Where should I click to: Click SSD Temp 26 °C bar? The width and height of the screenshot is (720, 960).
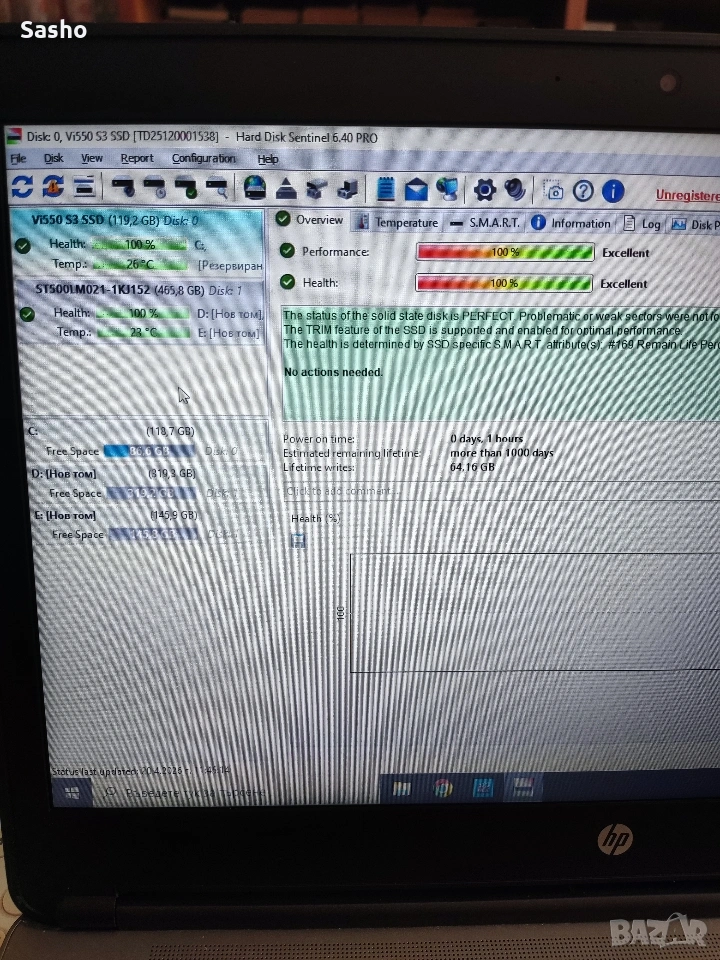(140, 264)
